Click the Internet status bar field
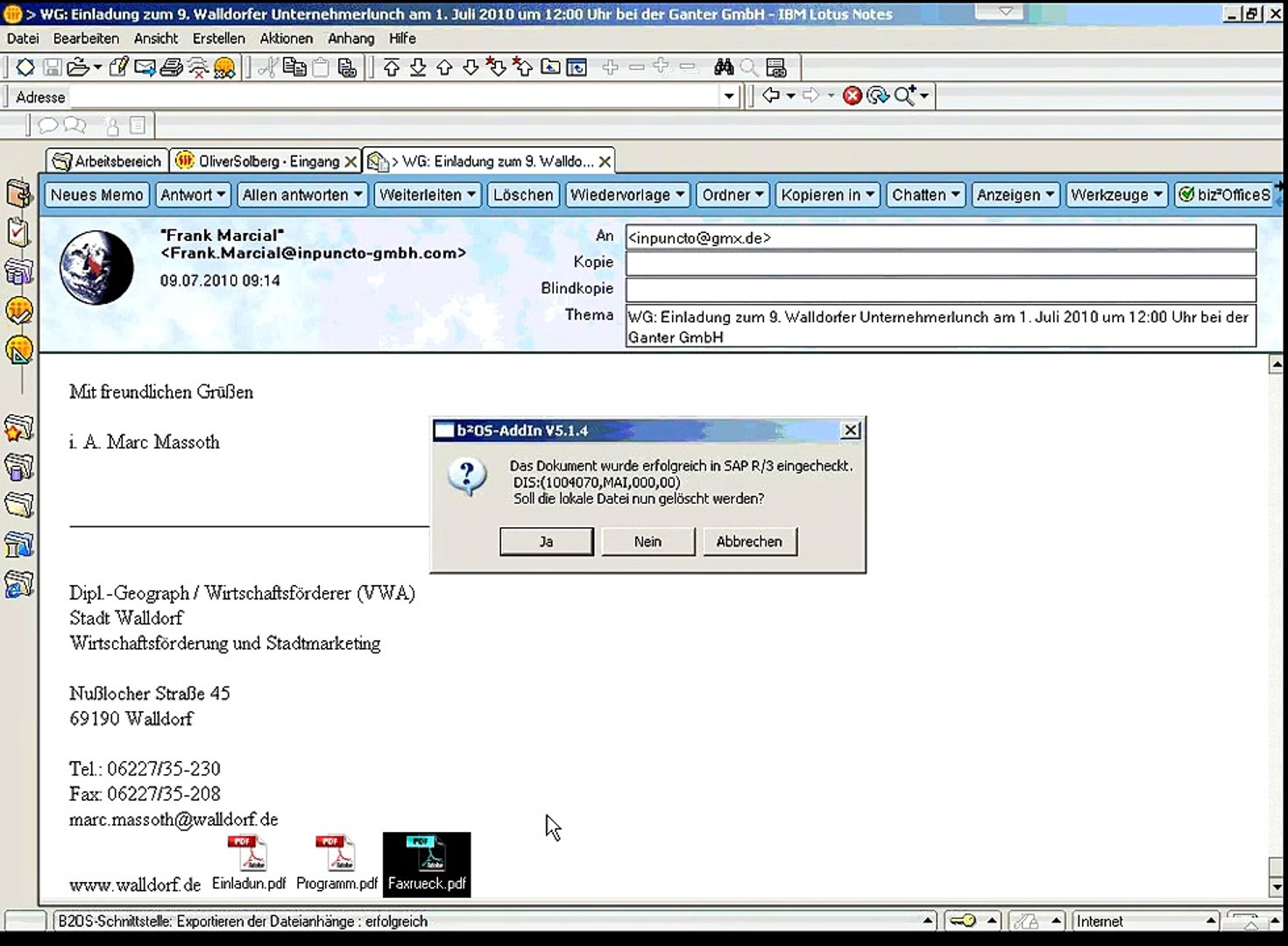The image size is (1288, 946). coord(1144,921)
